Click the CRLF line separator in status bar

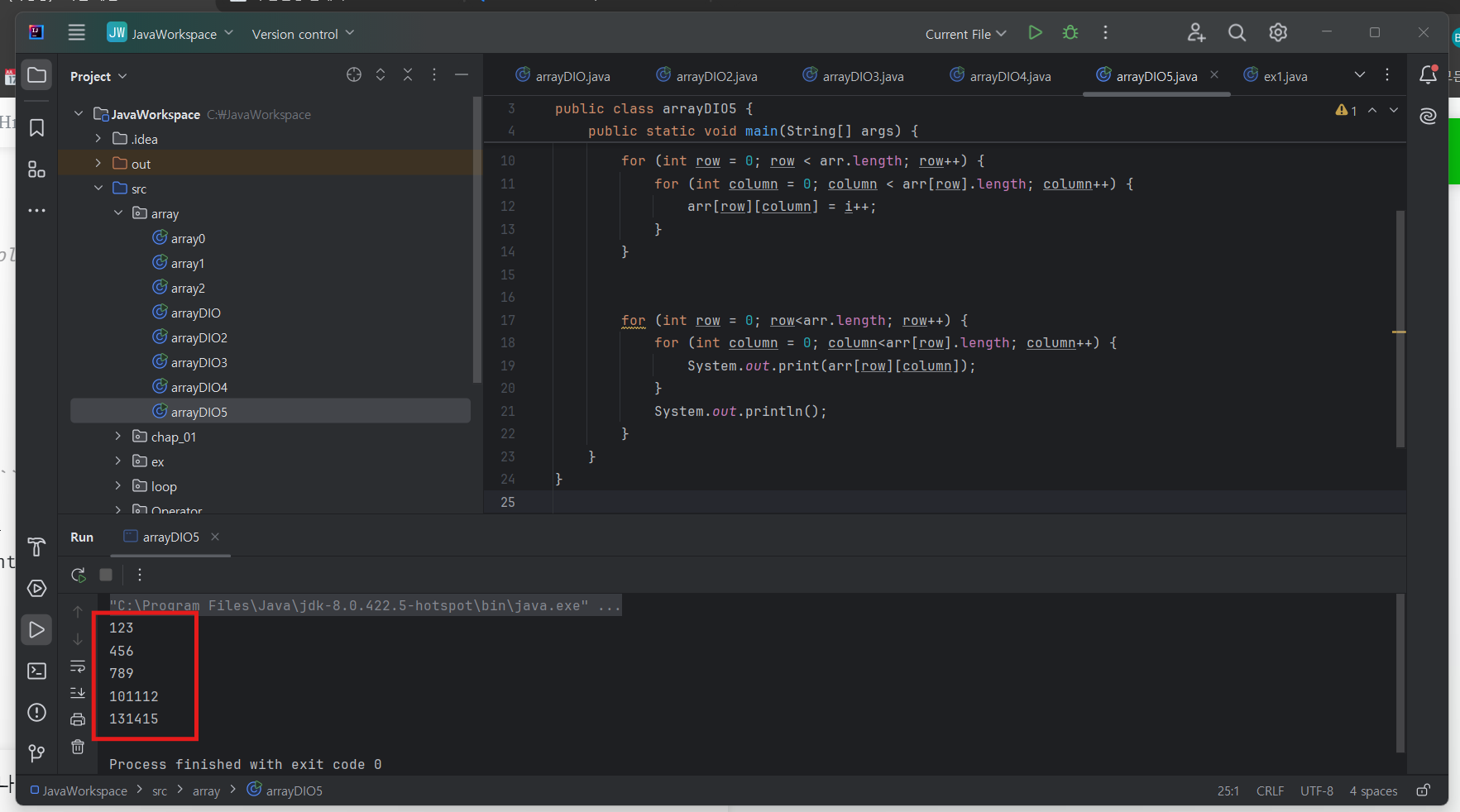(1270, 791)
